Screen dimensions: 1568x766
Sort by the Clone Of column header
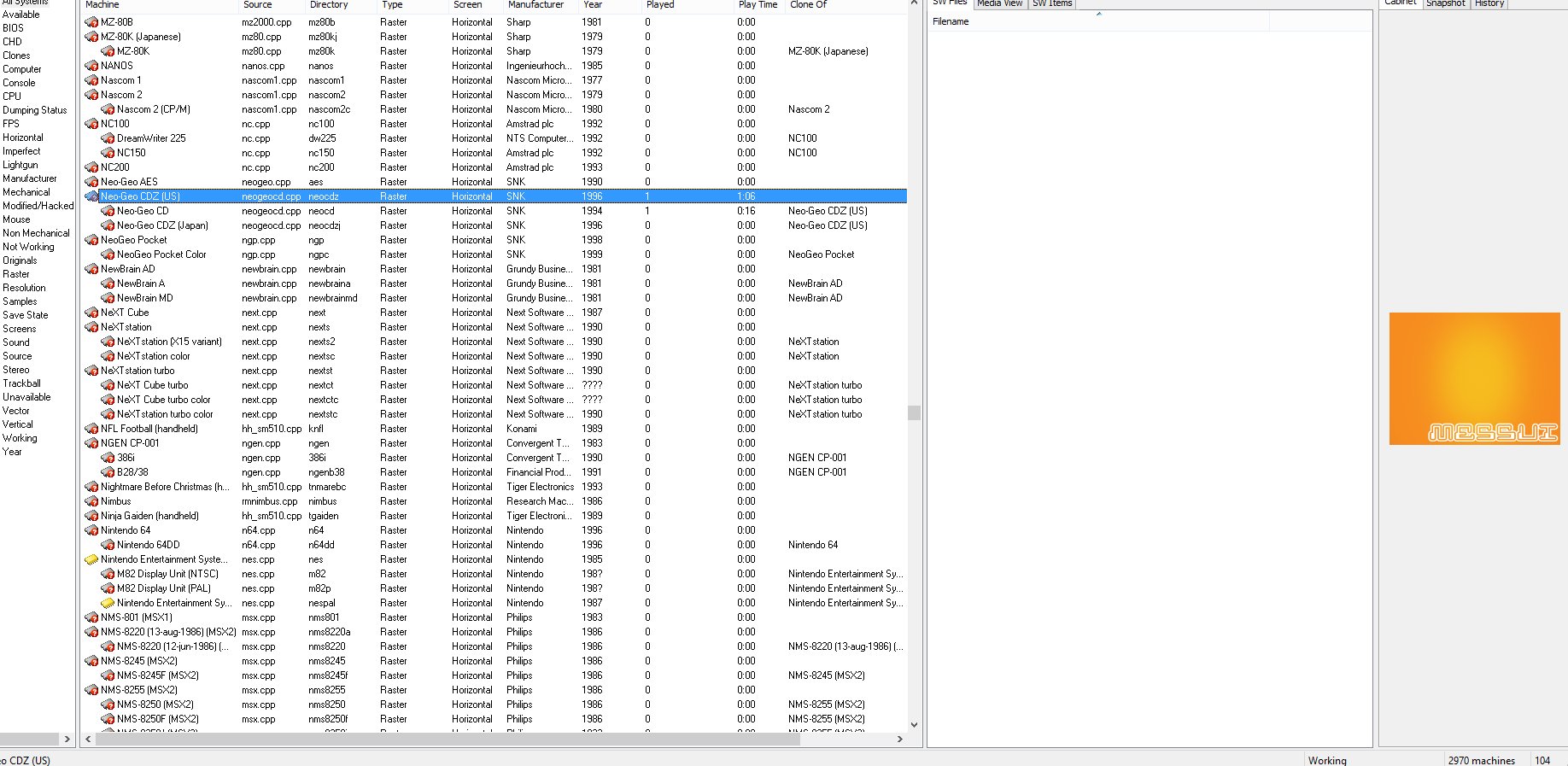tap(845, 5)
